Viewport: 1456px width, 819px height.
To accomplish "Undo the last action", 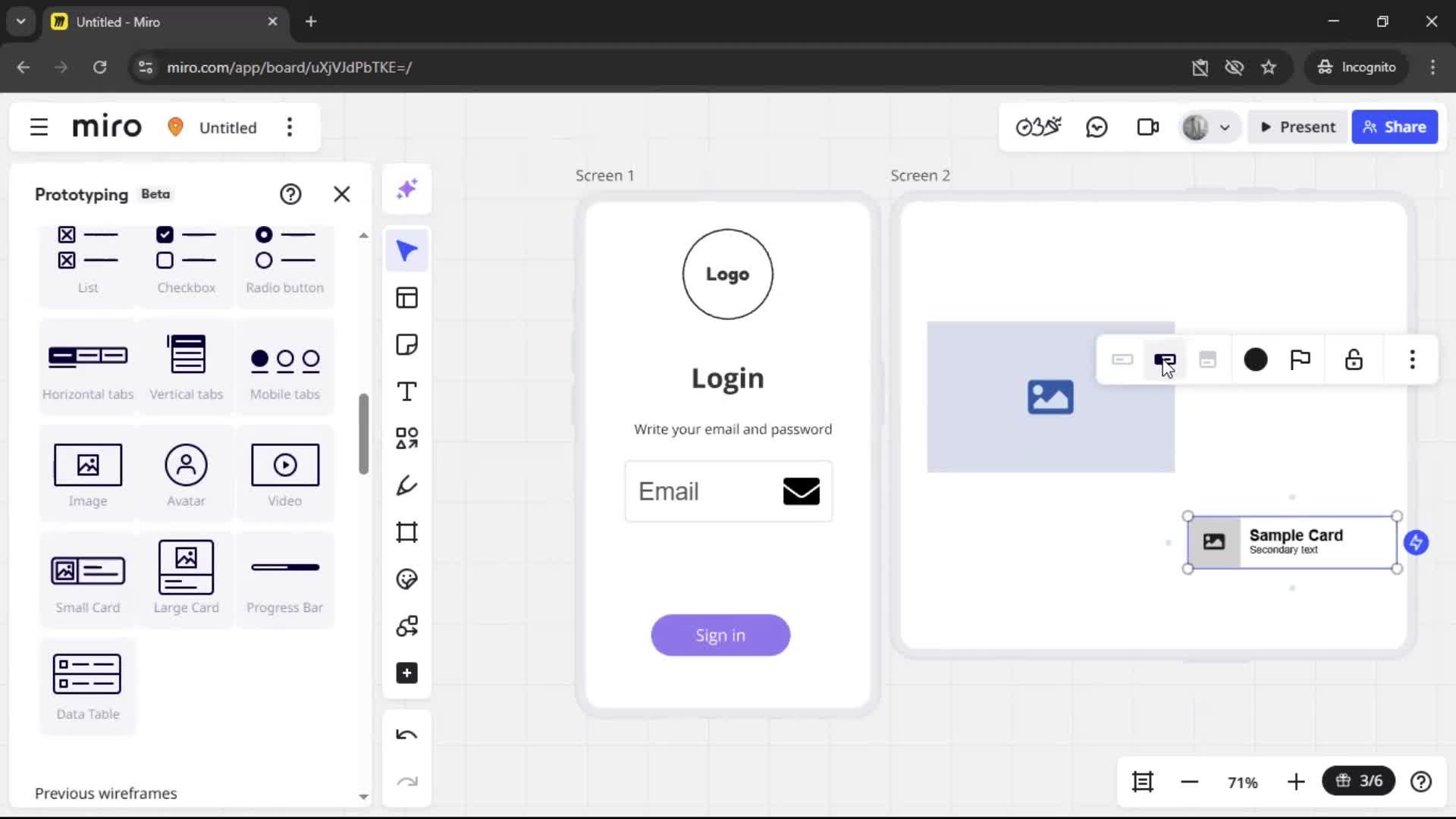I will [407, 735].
